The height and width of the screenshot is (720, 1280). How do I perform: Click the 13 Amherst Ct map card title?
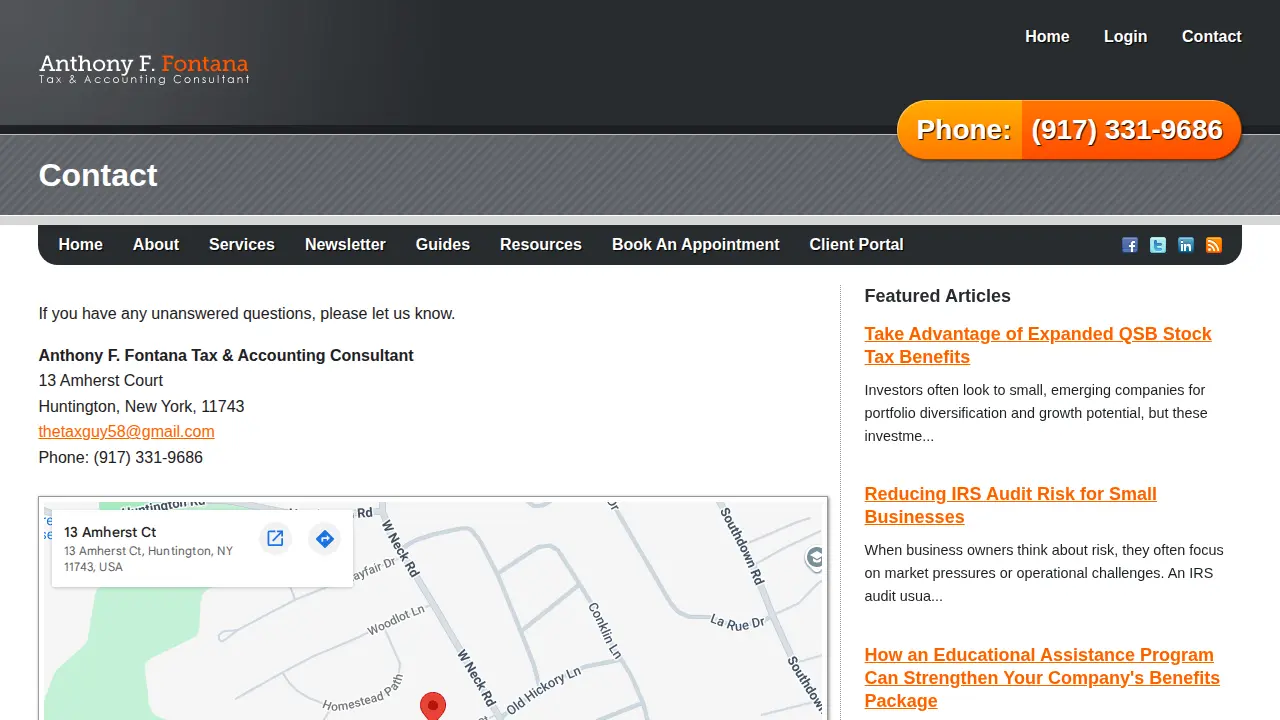click(x=110, y=532)
